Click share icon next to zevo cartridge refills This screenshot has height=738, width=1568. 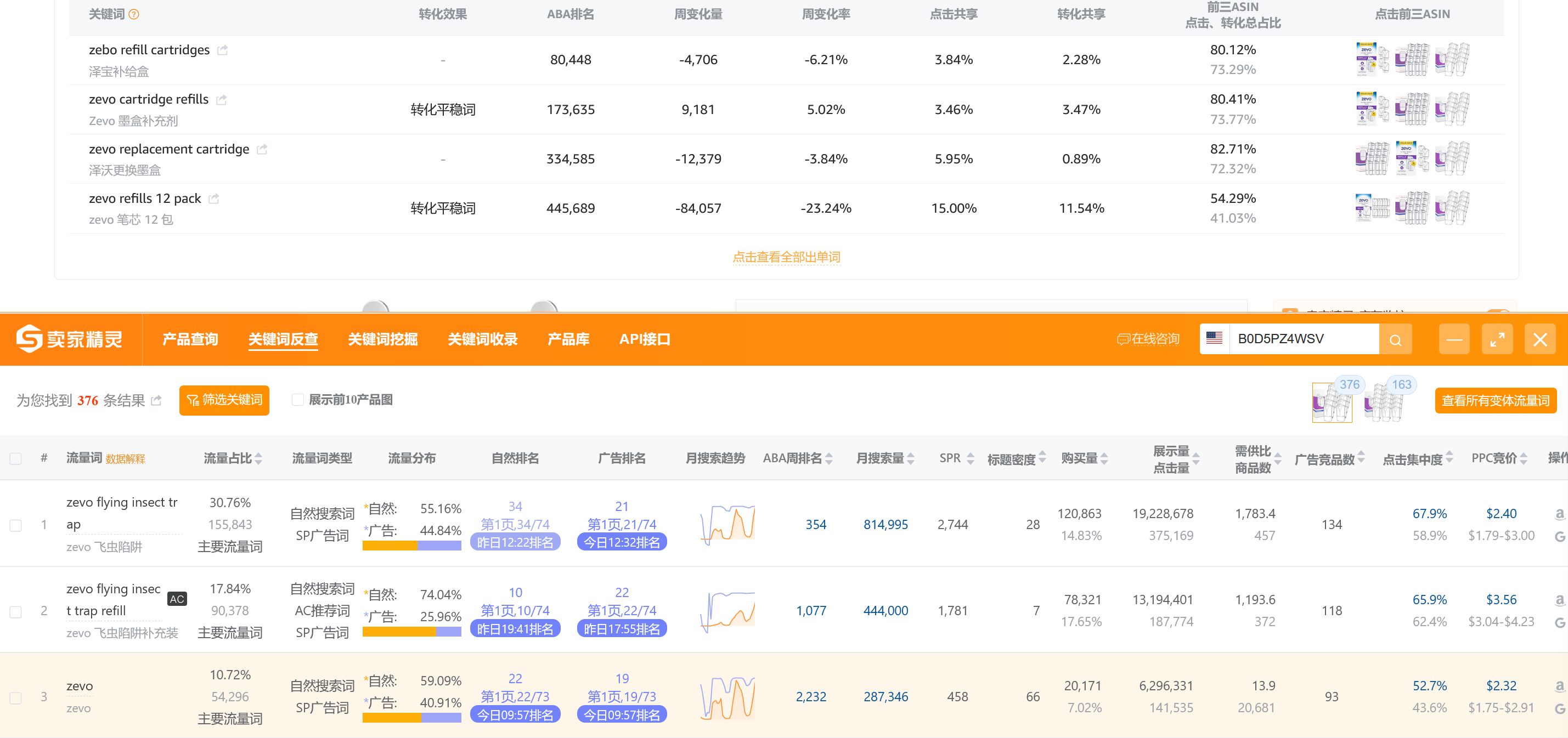pyautogui.click(x=222, y=99)
